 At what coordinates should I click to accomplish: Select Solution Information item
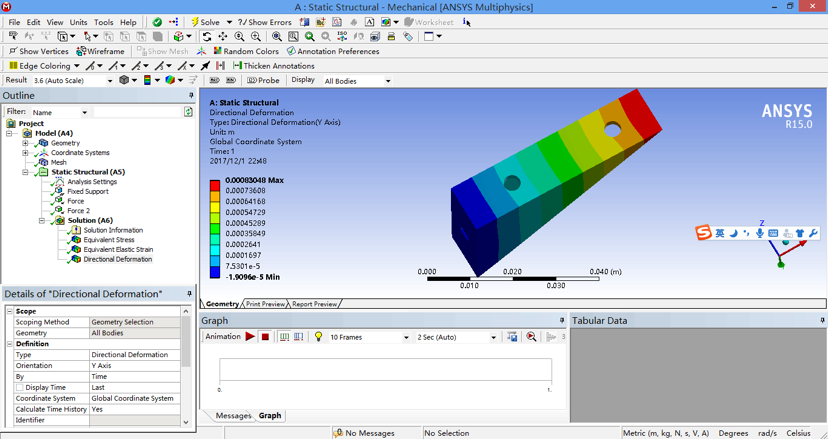click(113, 230)
